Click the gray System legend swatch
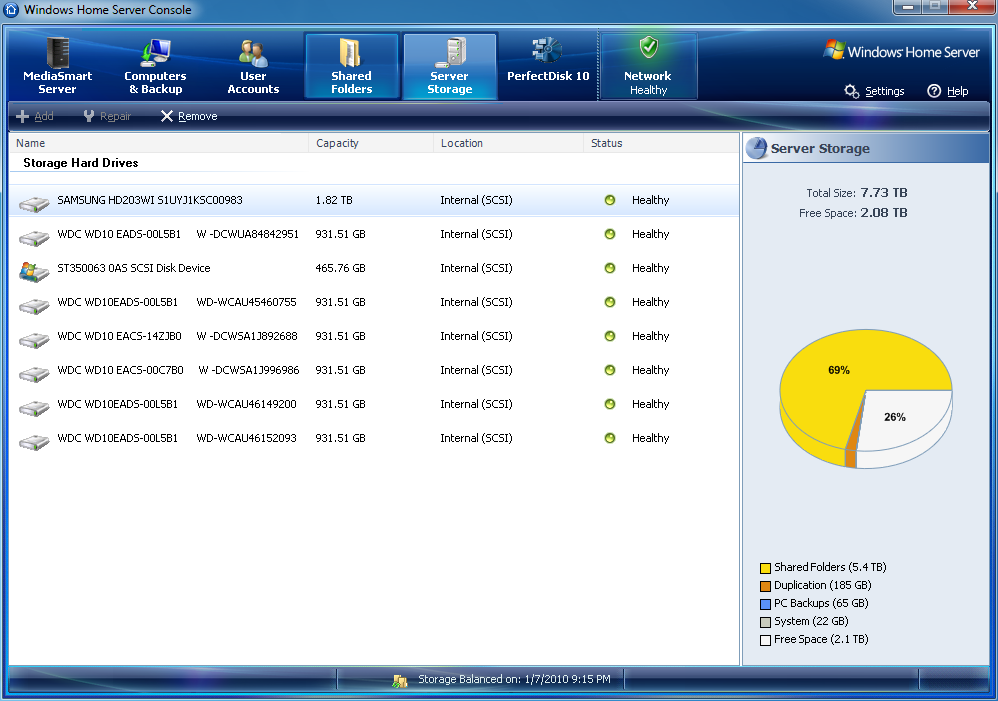Image resolution: width=998 pixels, height=701 pixels. [x=765, y=622]
